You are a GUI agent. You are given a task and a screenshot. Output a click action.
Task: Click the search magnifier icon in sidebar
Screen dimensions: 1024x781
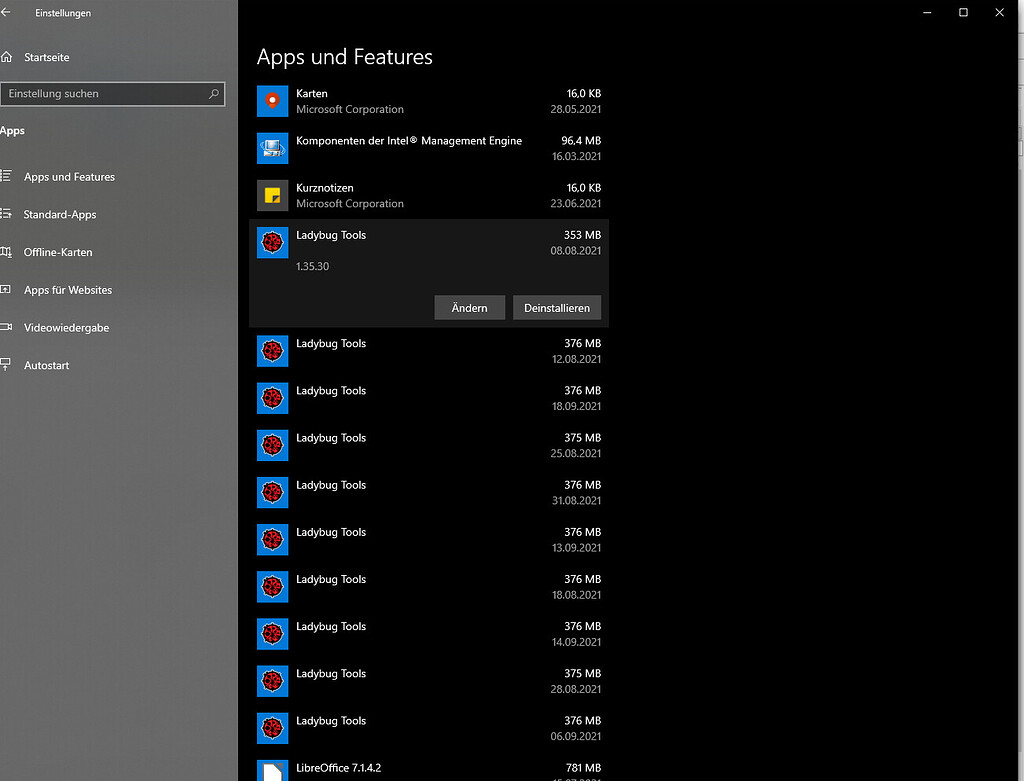click(x=214, y=94)
